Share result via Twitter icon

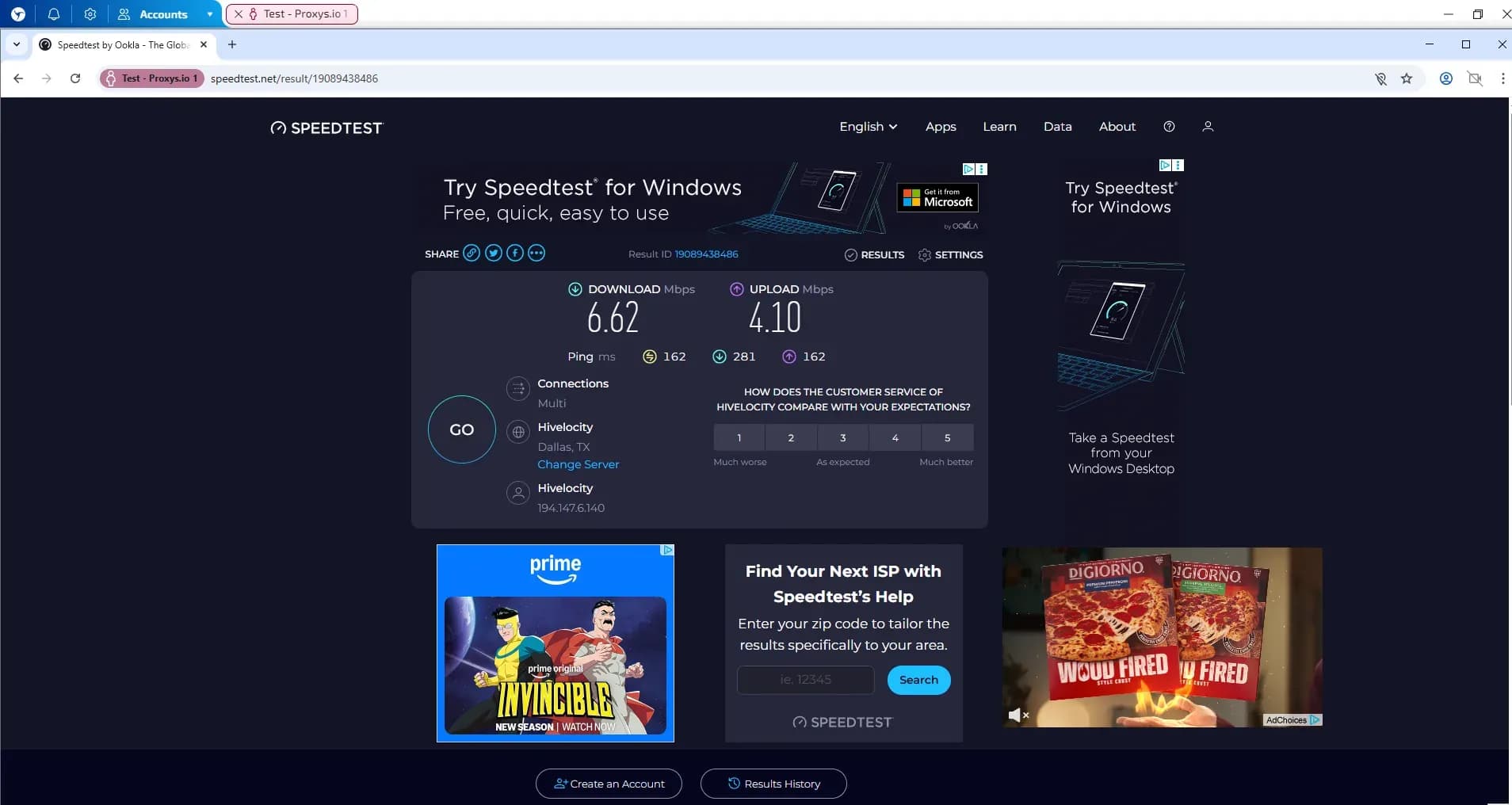pyautogui.click(x=493, y=254)
